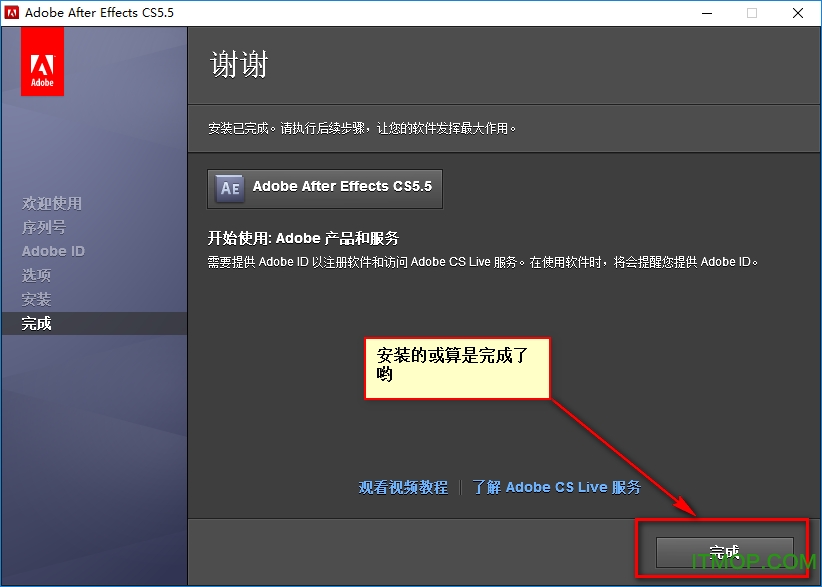The width and height of the screenshot is (822, 587).
Task: Click the AE badge next to the product name
Action: [228, 187]
